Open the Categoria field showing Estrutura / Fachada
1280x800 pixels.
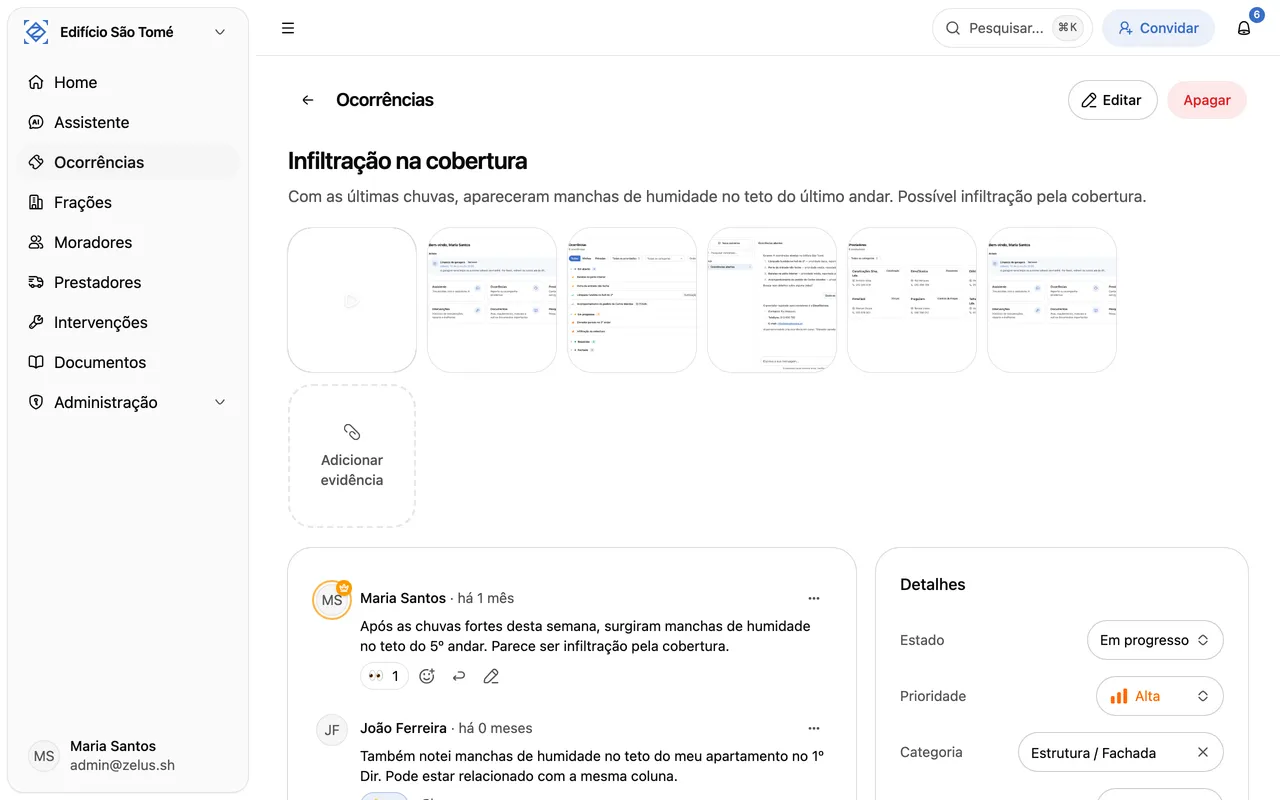tap(1121, 752)
